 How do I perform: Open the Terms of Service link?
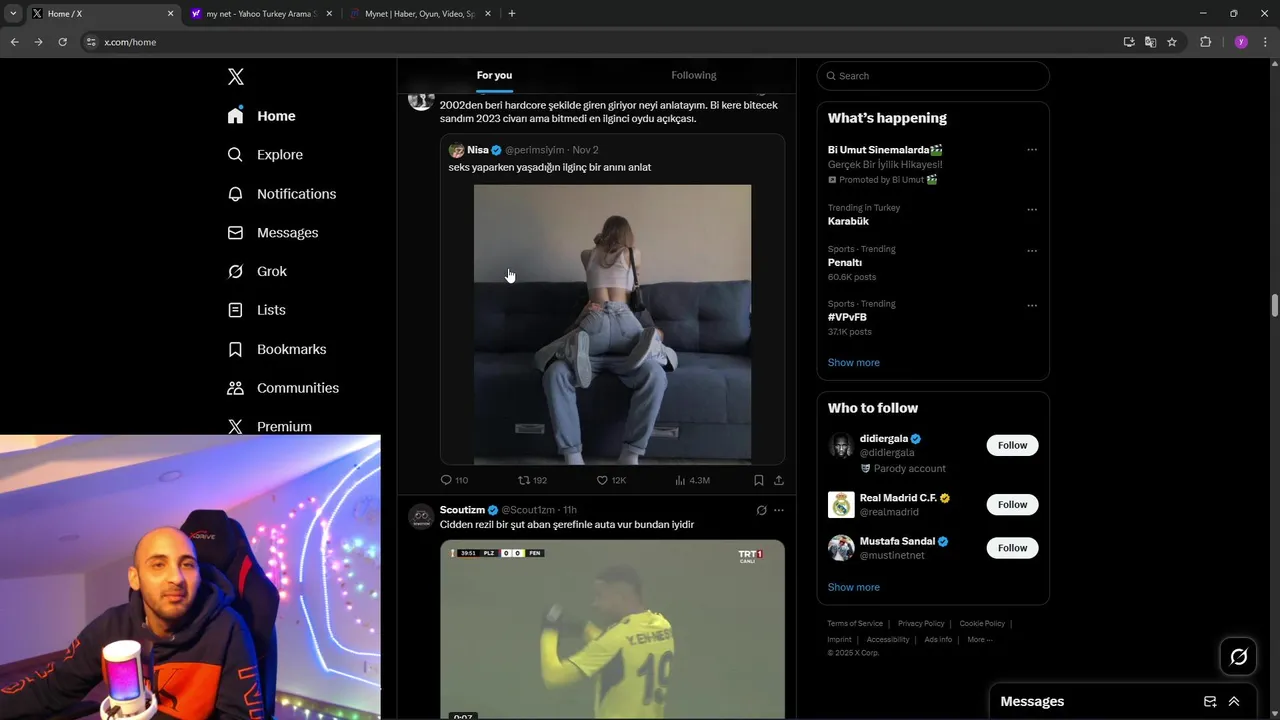855,624
